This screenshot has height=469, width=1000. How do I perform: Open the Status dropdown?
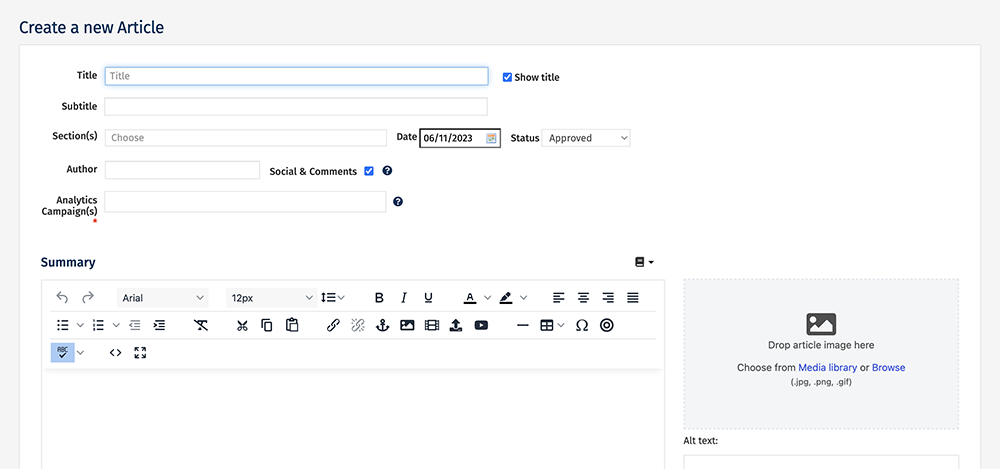(586, 138)
